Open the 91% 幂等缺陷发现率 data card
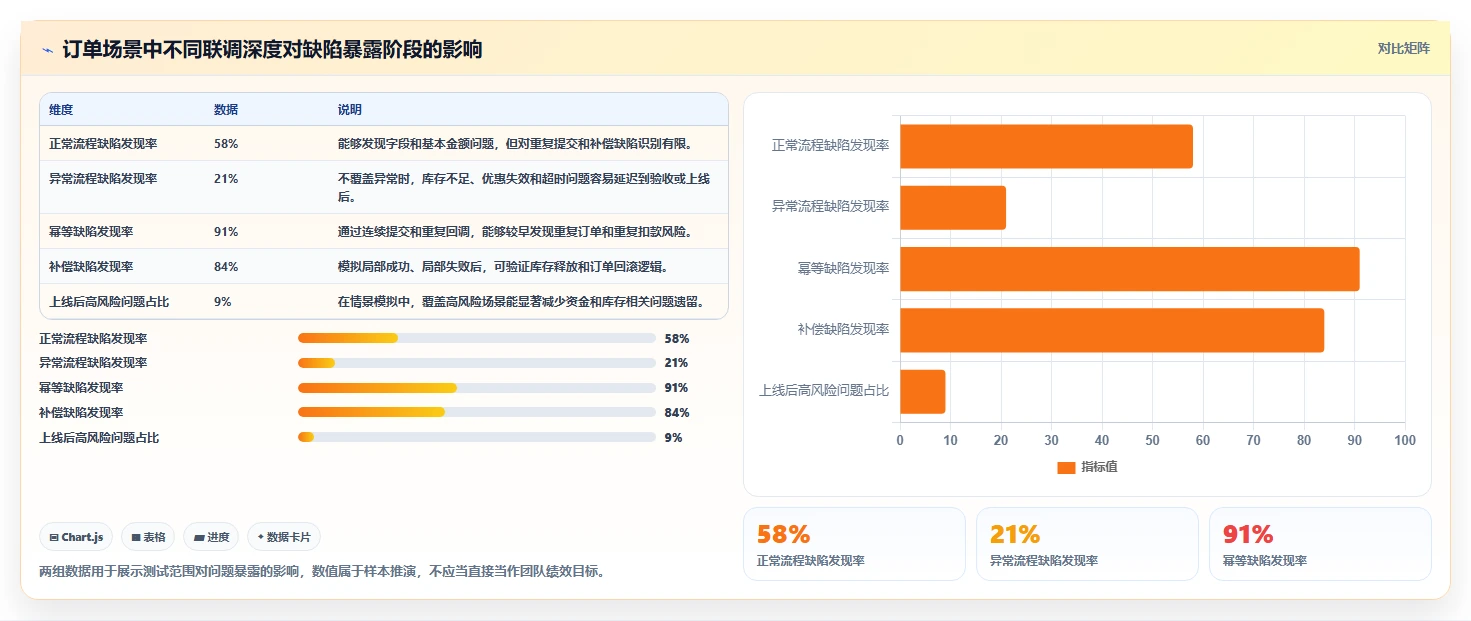Image resolution: width=1471 pixels, height=621 pixels. [1320, 544]
